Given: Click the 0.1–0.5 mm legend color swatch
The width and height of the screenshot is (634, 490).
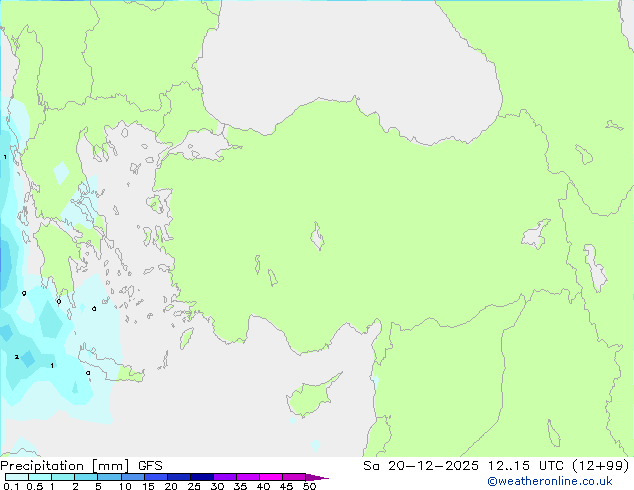Looking at the screenshot, I should [x=17, y=477].
